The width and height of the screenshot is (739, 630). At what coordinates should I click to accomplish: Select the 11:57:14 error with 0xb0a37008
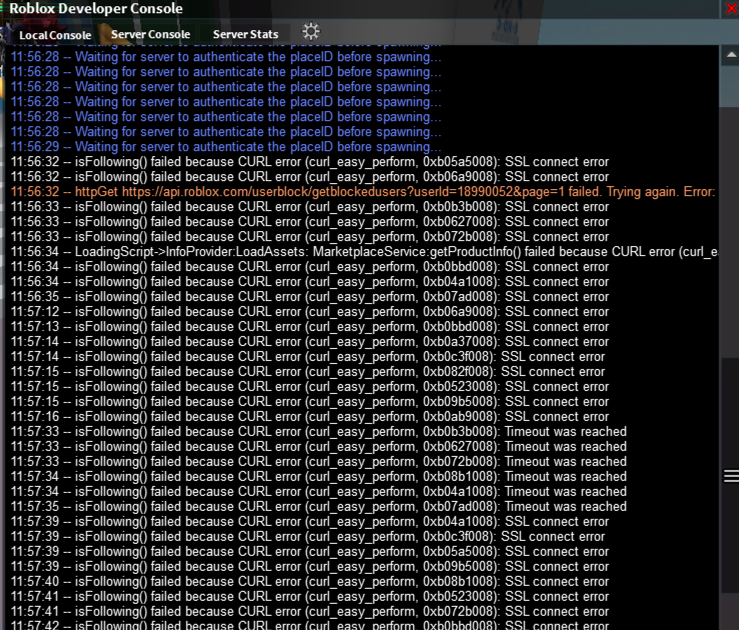tap(310, 342)
